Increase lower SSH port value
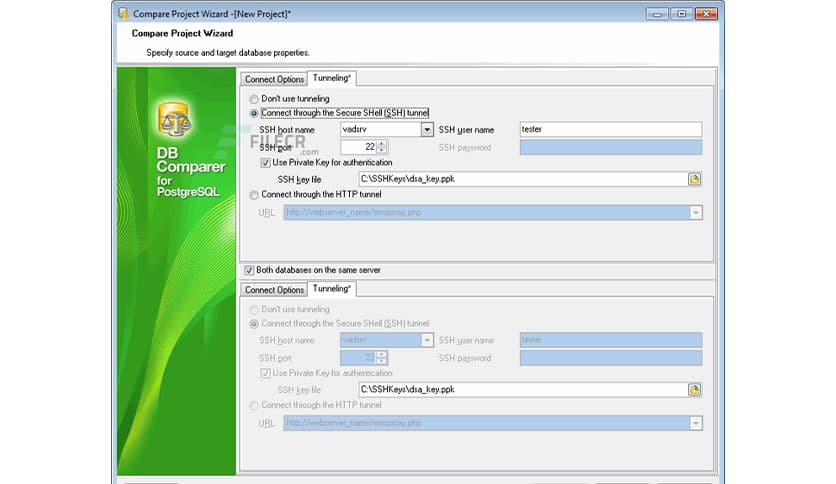836x484 pixels. tap(382, 354)
